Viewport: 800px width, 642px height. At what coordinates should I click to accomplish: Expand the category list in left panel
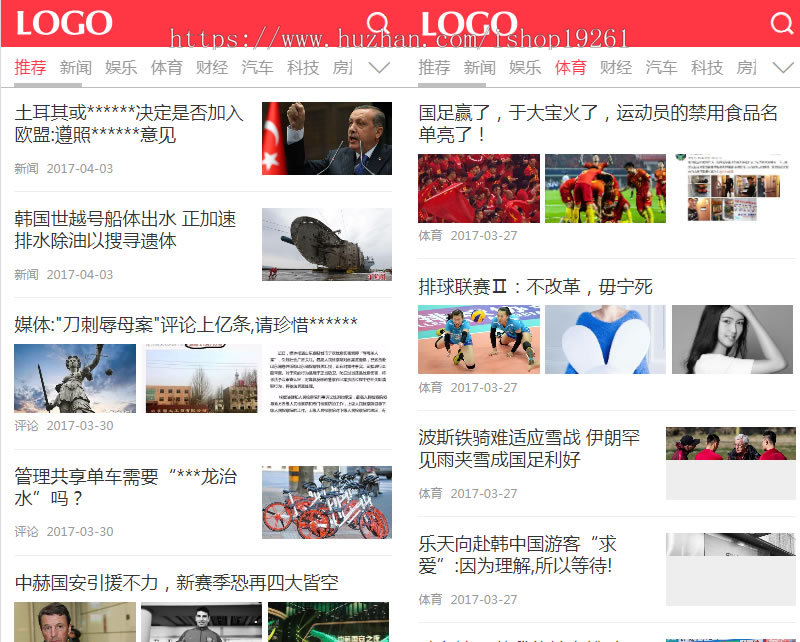point(379,67)
